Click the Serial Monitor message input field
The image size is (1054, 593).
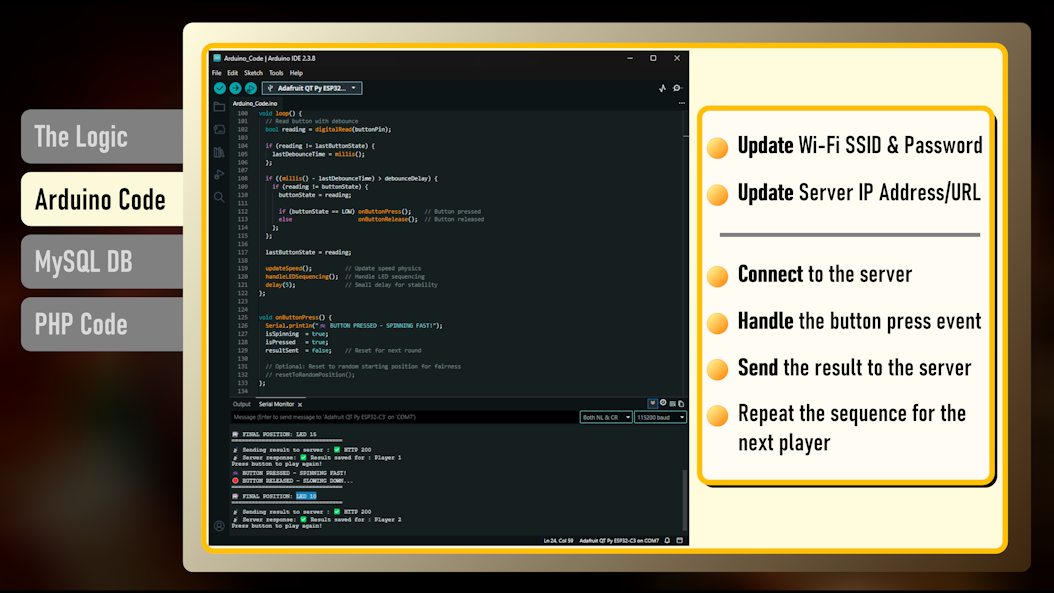pyautogui.click(x=403, y=418)
